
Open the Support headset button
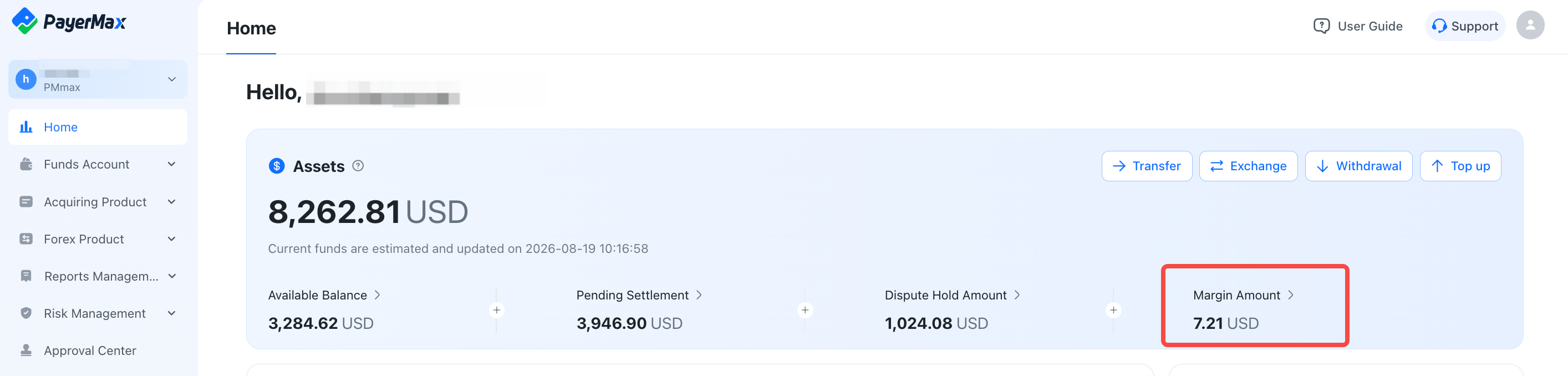tap(1464, 26)
